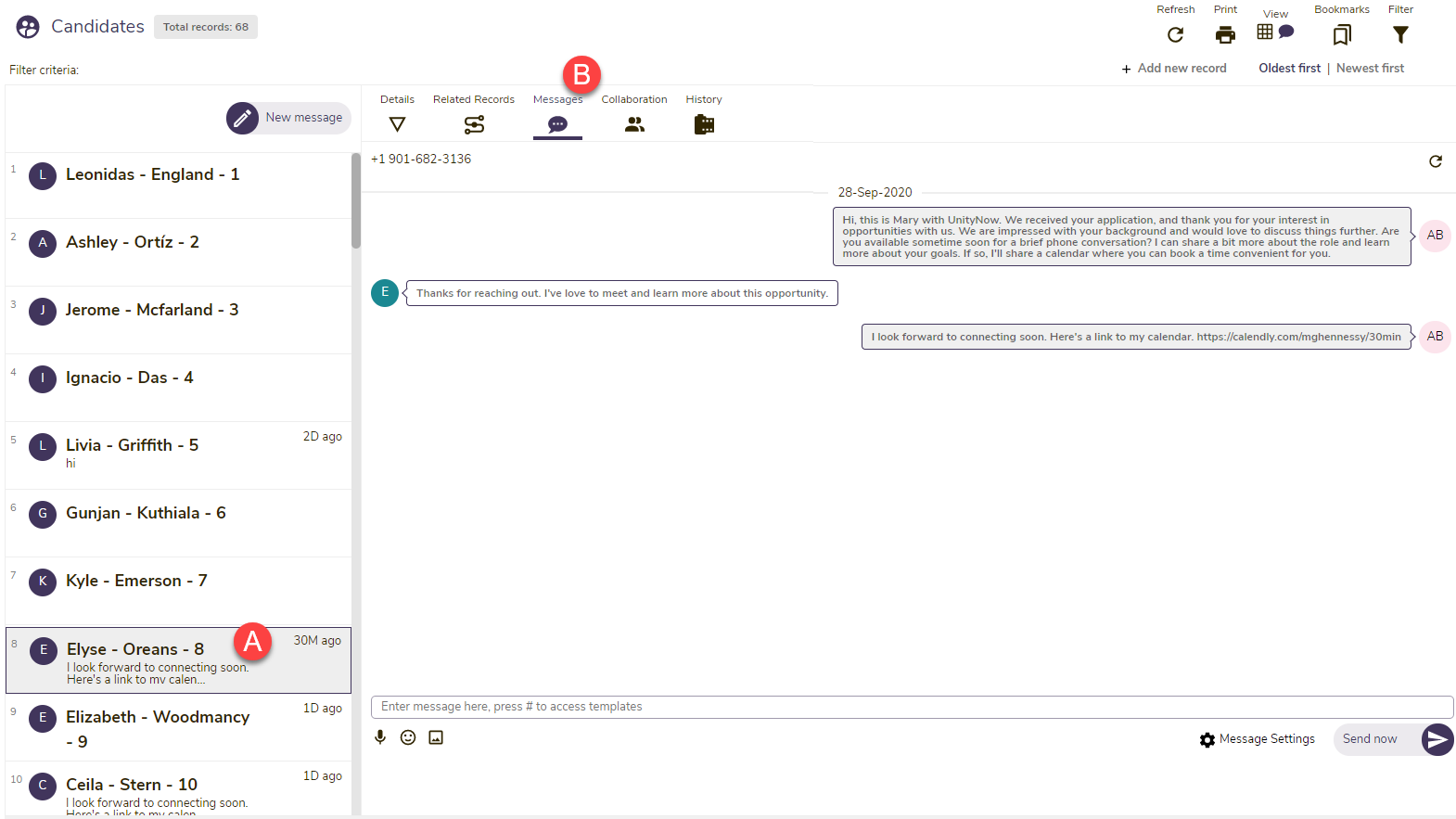Click the calendly link message bubble

1136,337
